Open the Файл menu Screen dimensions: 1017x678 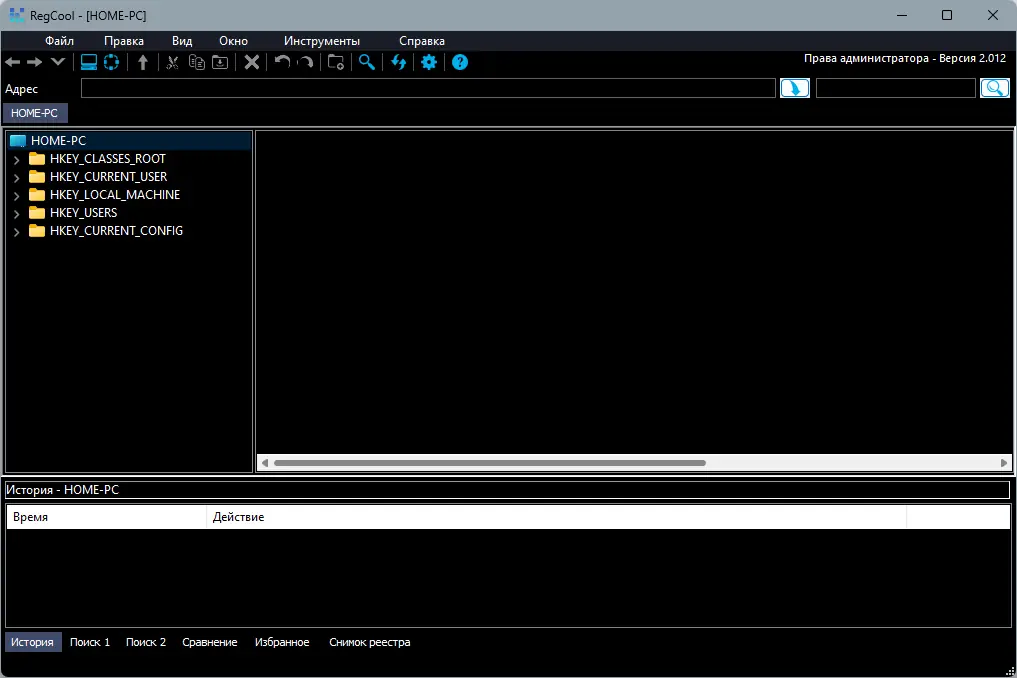pos(59,41)
